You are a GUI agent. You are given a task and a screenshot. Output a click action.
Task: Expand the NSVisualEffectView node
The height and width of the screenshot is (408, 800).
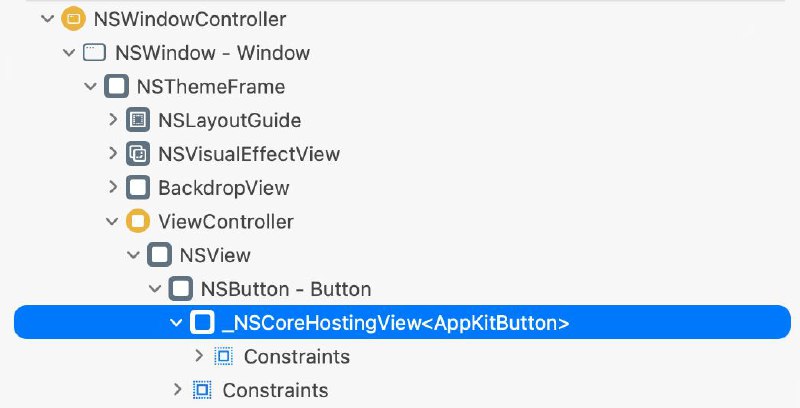[x=113, y=154]
